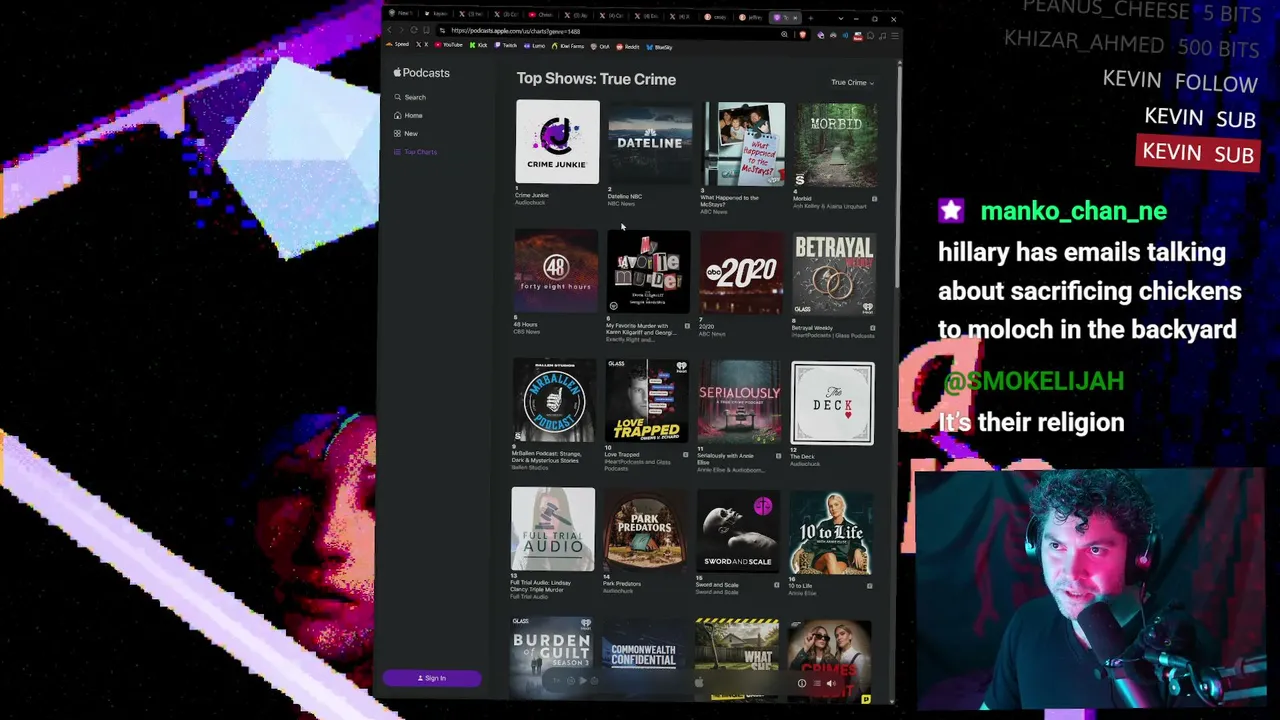Open the Kick bookmark
The height and width of the screenshot is (720, 1280).
pos(478,46)
